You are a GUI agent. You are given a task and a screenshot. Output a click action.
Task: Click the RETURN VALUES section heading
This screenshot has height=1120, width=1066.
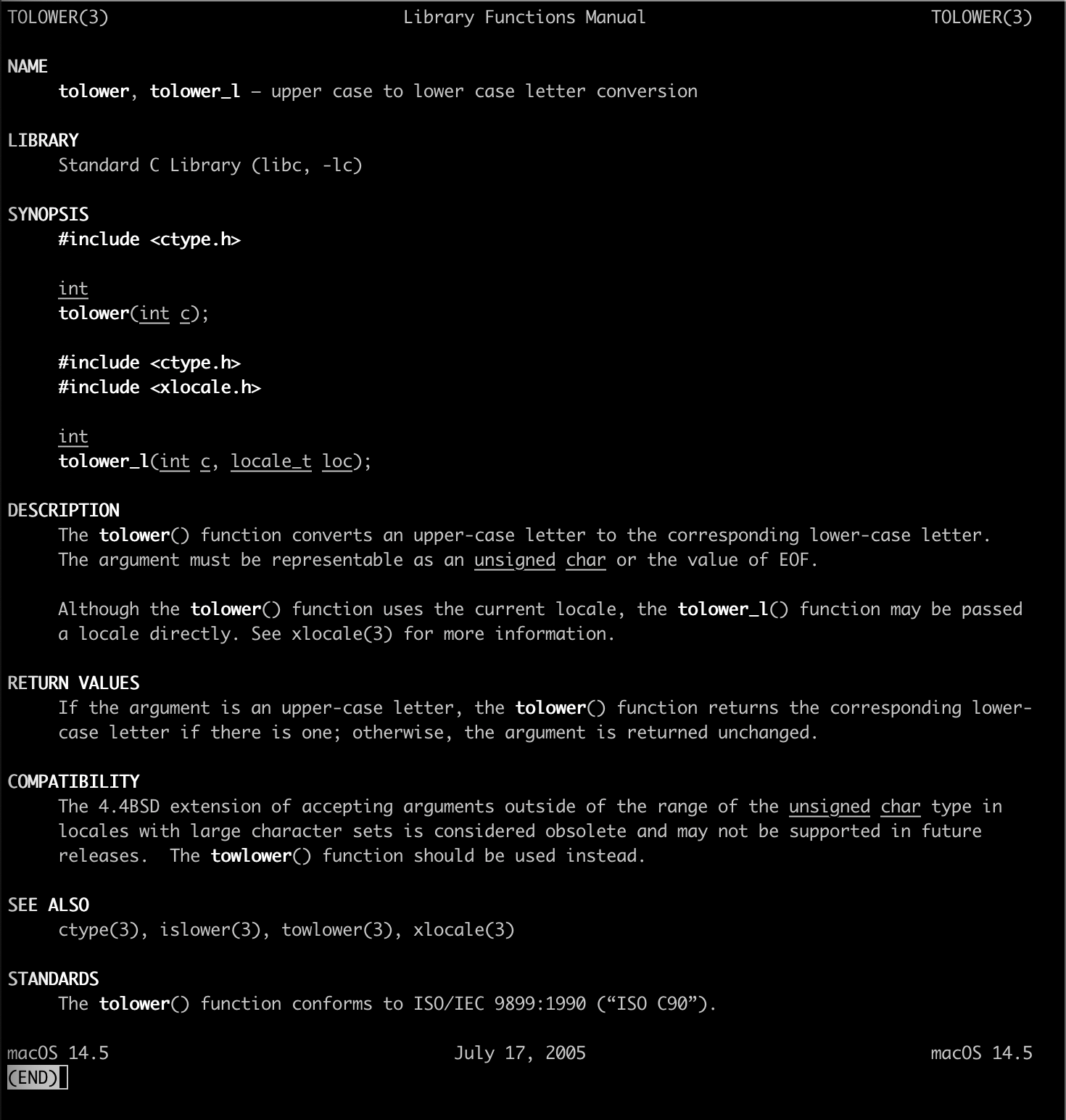coord(73,683)
